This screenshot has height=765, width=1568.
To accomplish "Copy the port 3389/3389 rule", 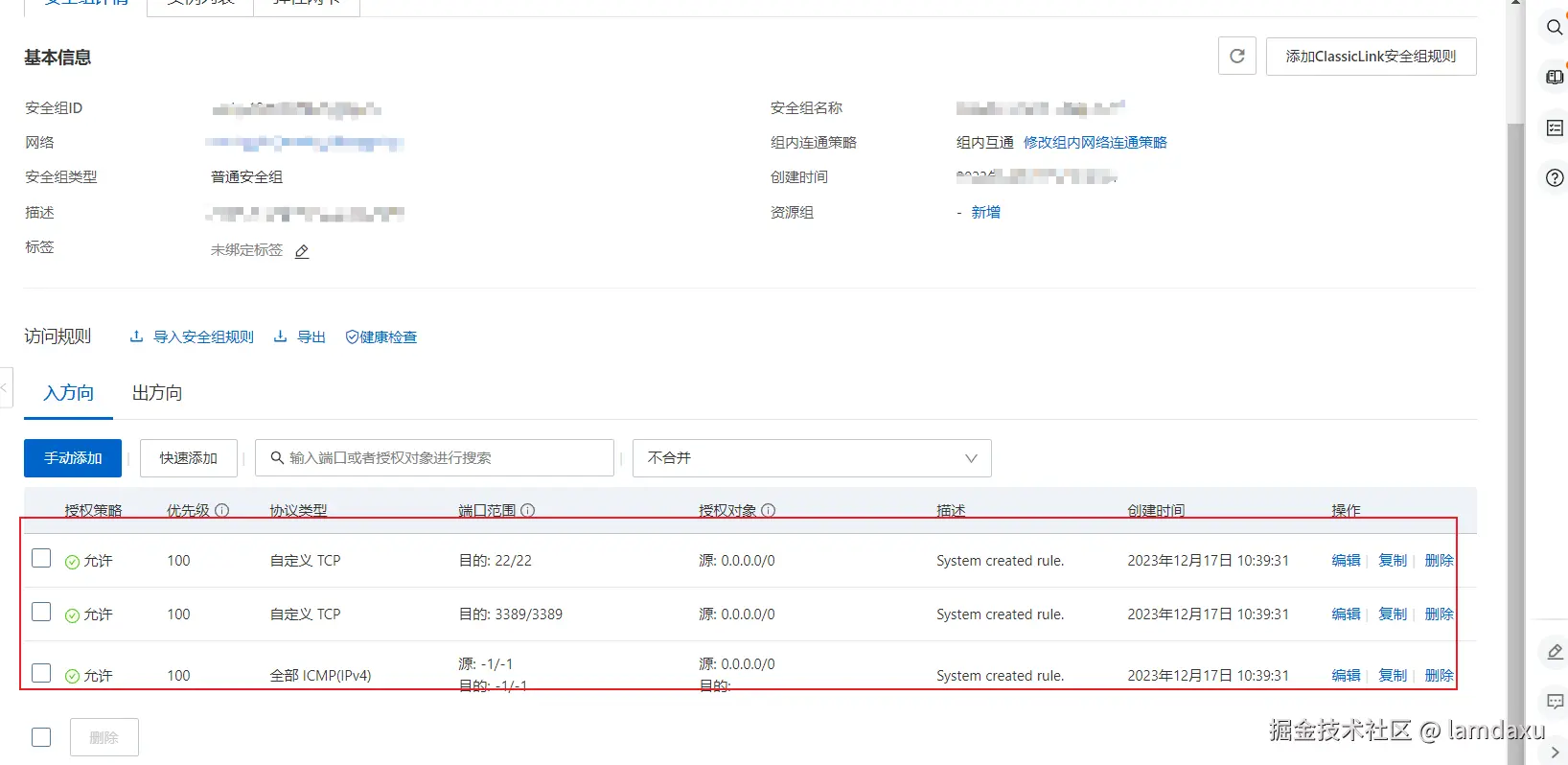I will coord(1393,614).
